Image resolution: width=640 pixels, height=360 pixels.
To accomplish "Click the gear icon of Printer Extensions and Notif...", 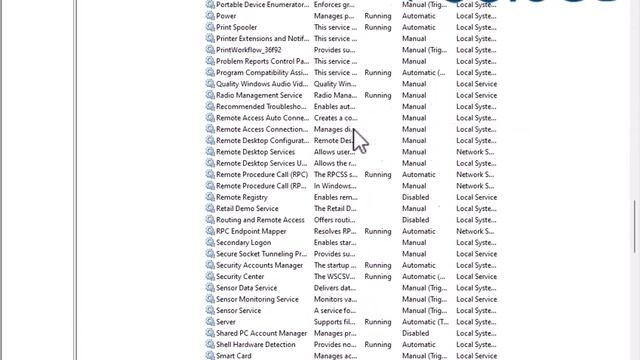I will point(210,39).
